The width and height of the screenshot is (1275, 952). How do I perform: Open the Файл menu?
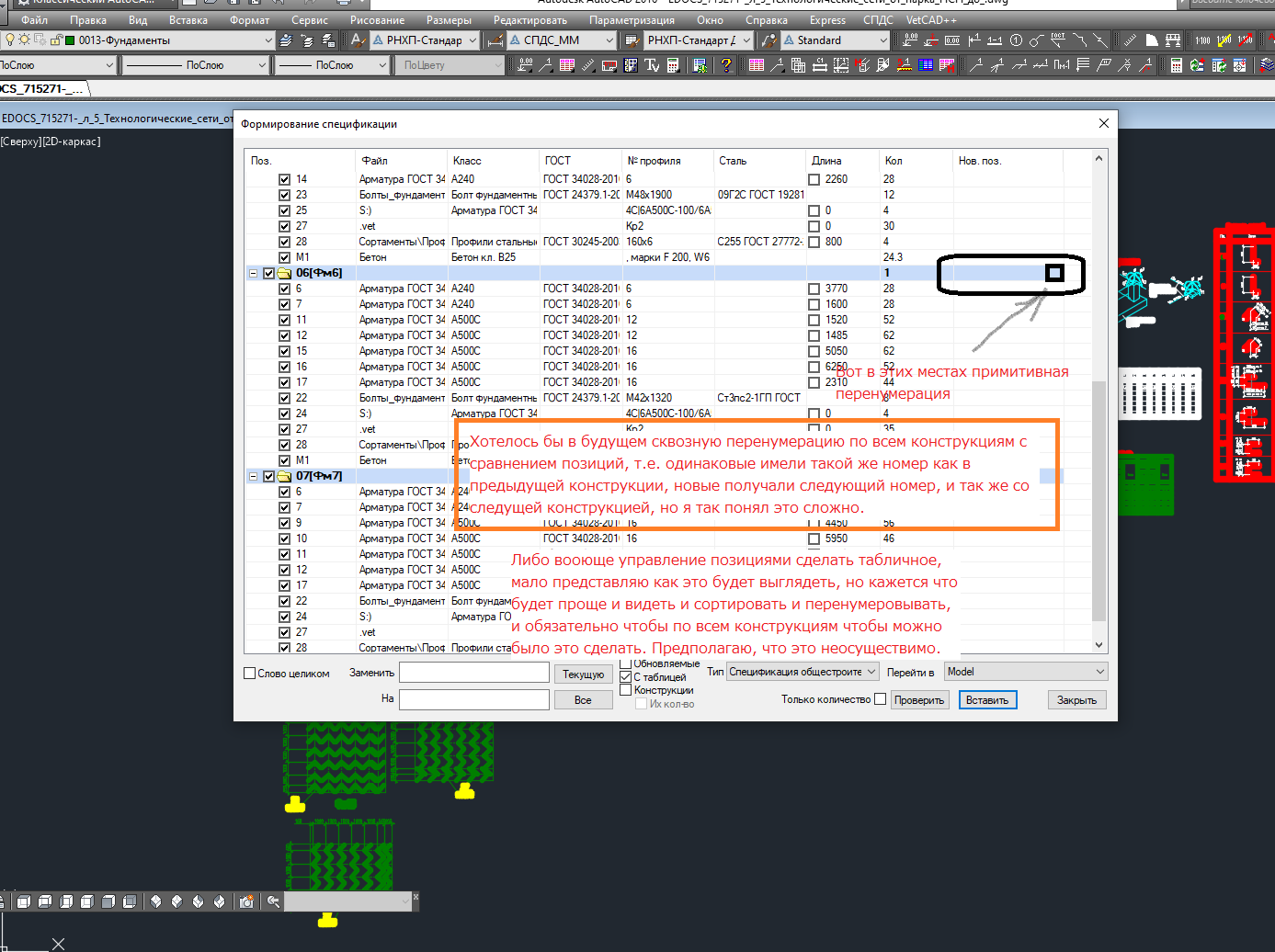coord(35,19)
